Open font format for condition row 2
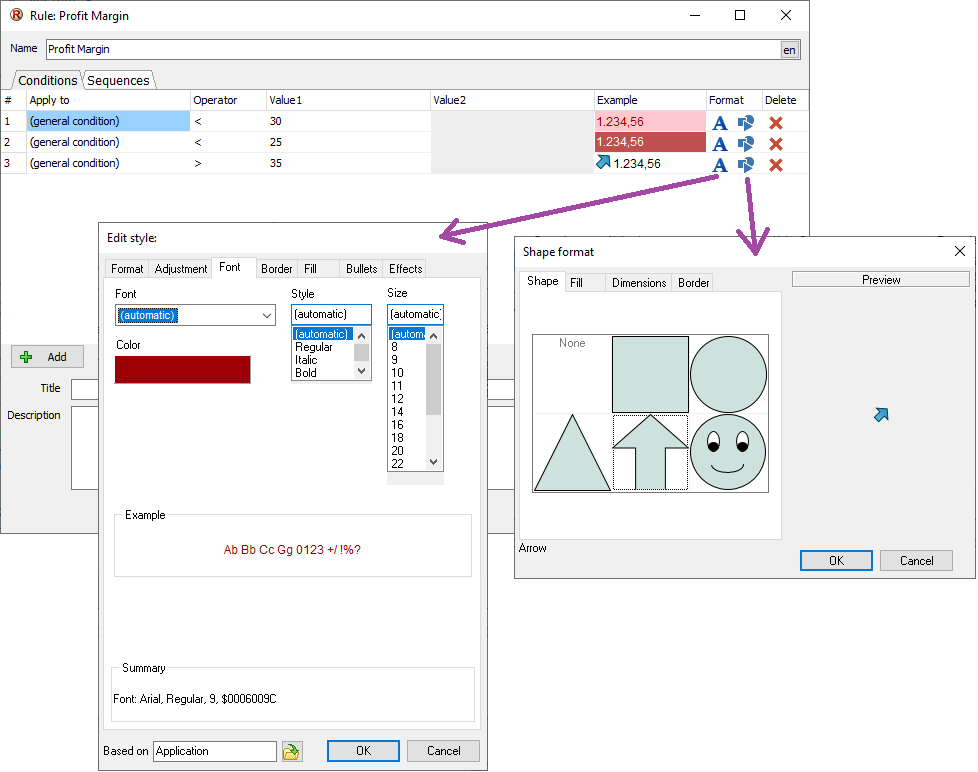 coord(720,144)
